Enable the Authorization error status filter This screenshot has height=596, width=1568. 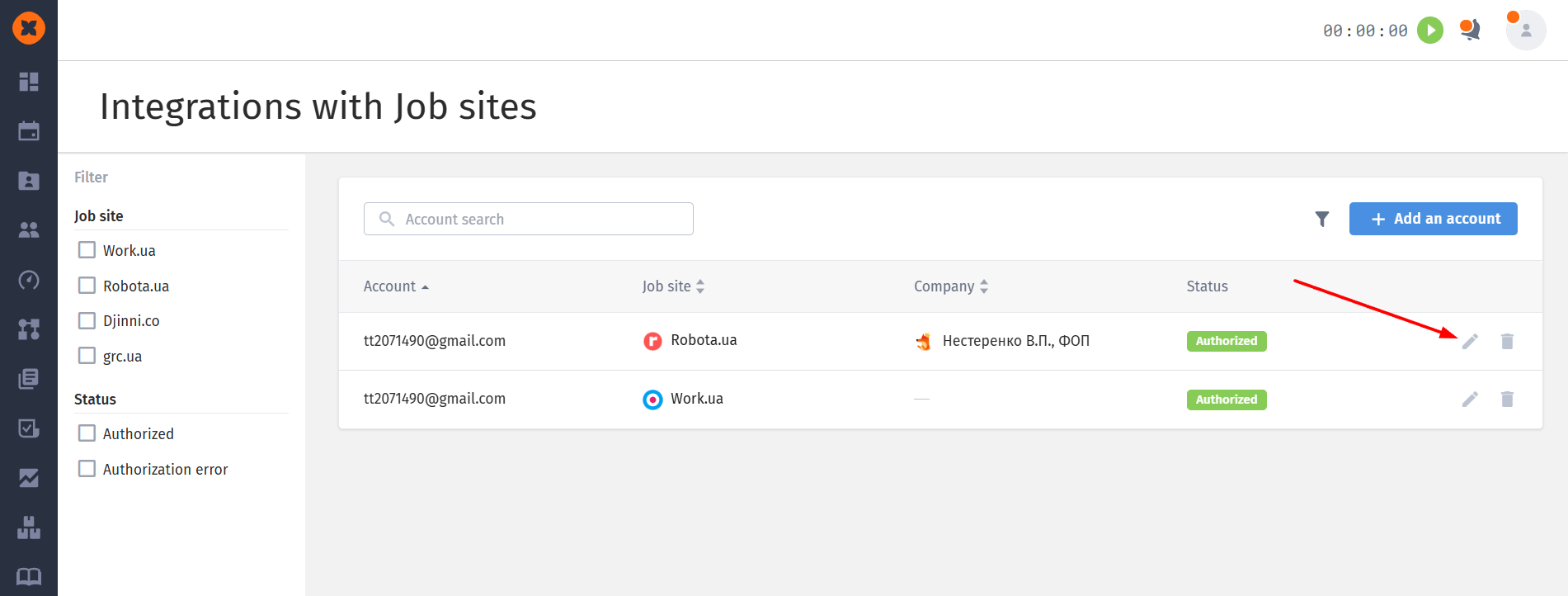(x=87, y=469)
